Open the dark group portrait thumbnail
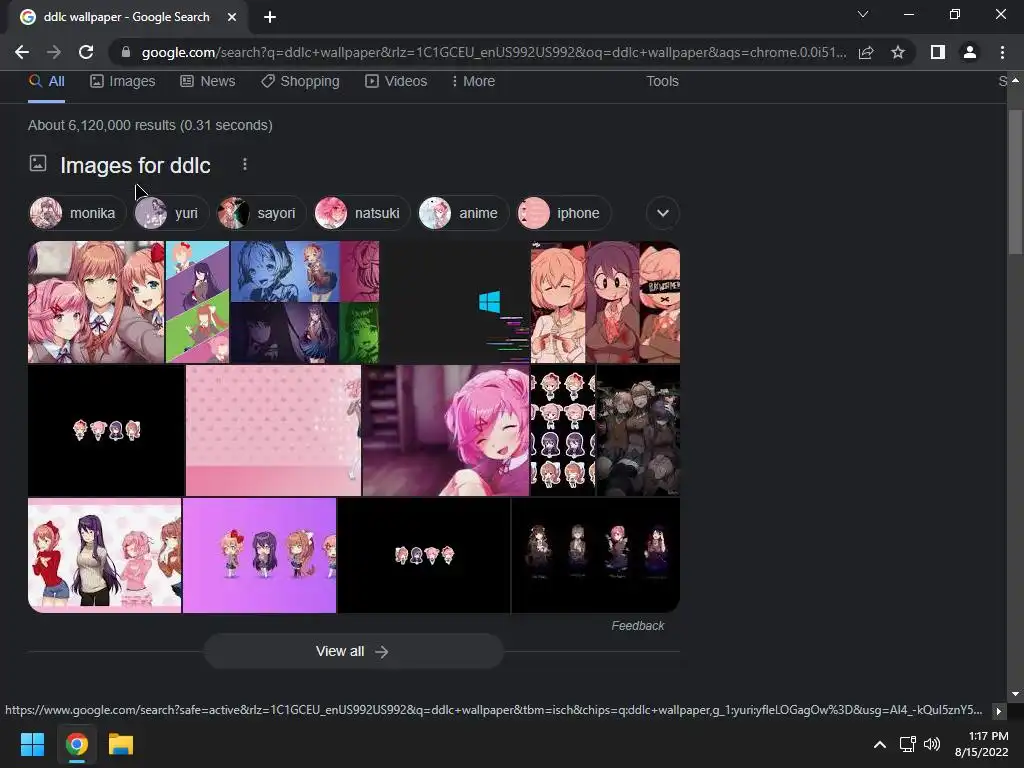Image resolution: width=1024 pixels, height=768 pixels. (x=638, y=430)
